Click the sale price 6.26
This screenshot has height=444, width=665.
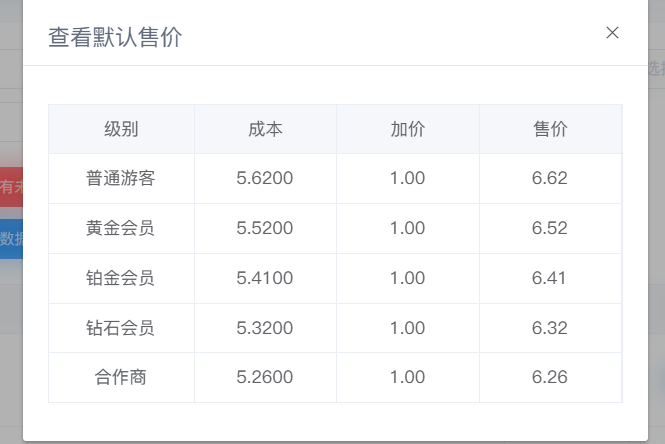tap(550, 378)
